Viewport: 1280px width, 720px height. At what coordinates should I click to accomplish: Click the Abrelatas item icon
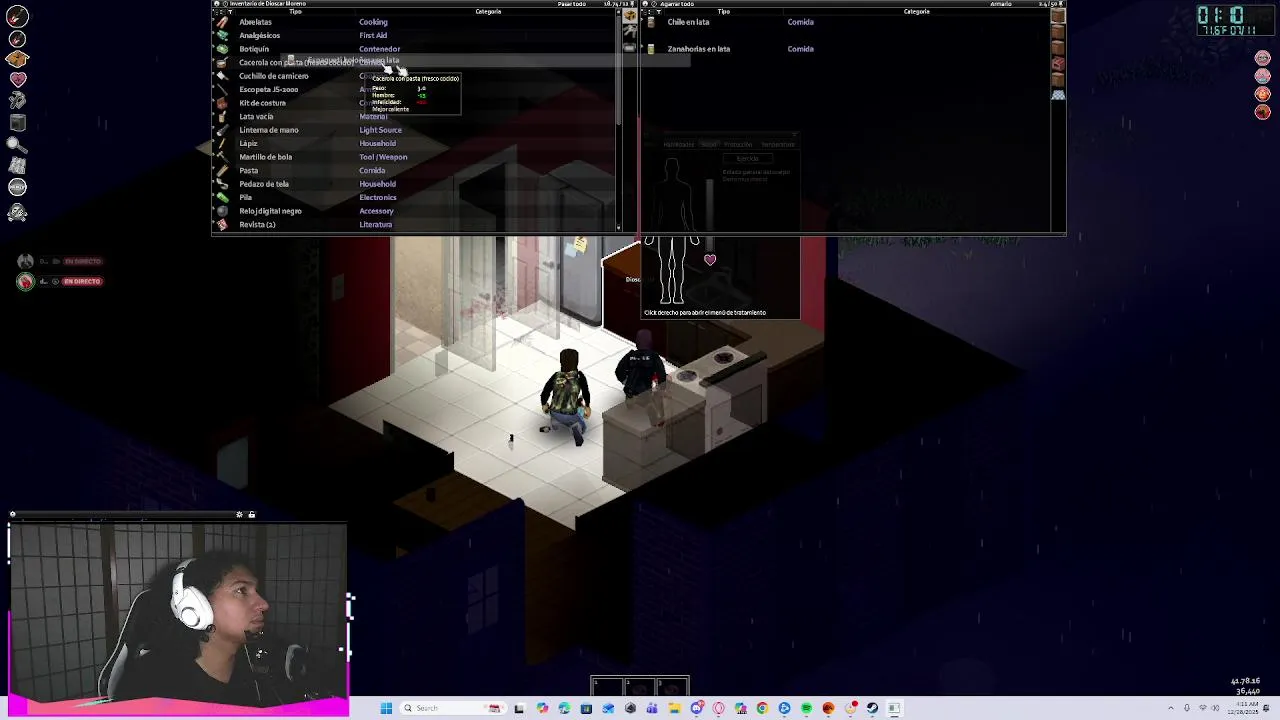[x=222, y=21]
